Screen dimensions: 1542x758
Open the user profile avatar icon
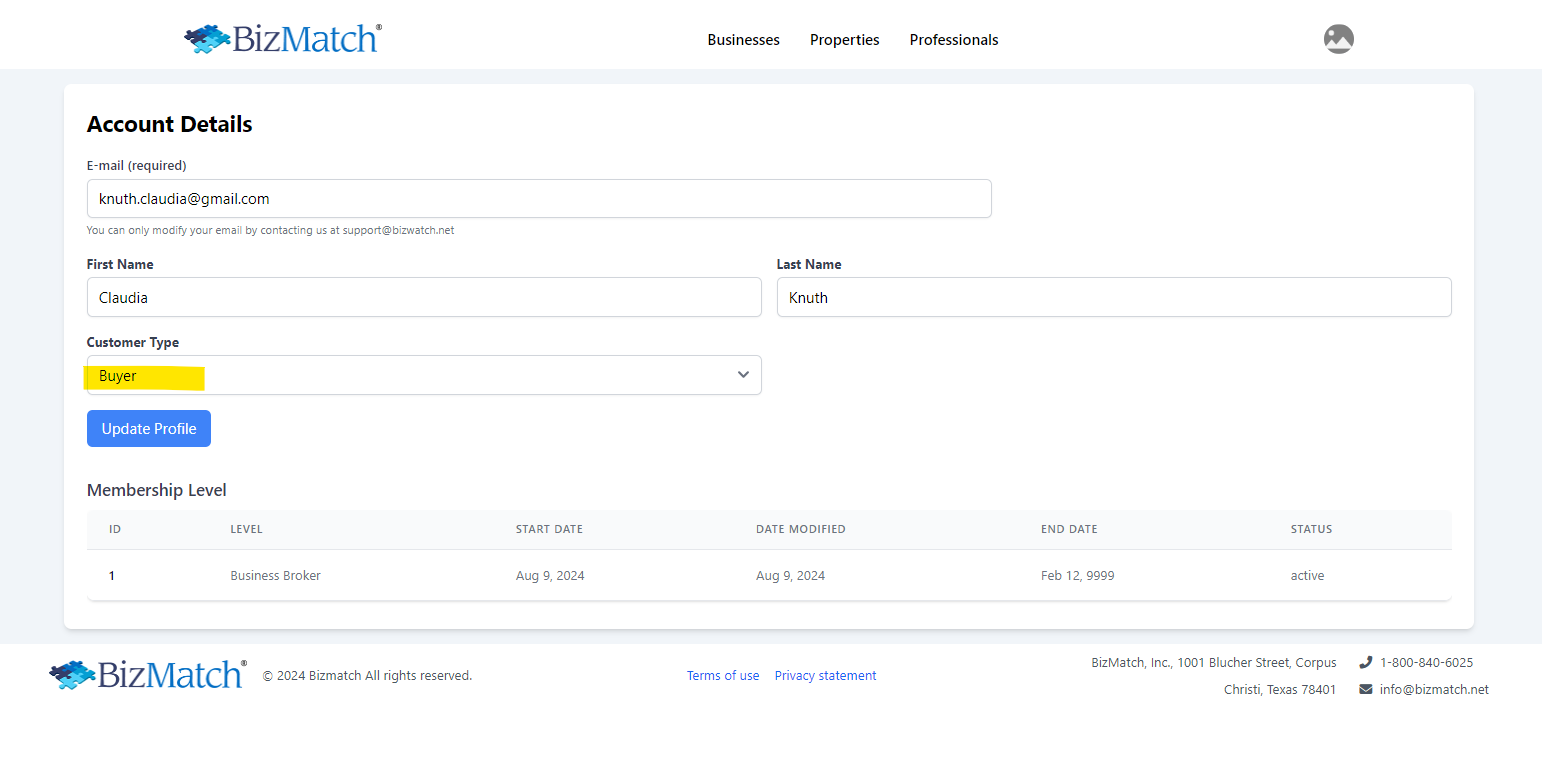pos(1338,39)
